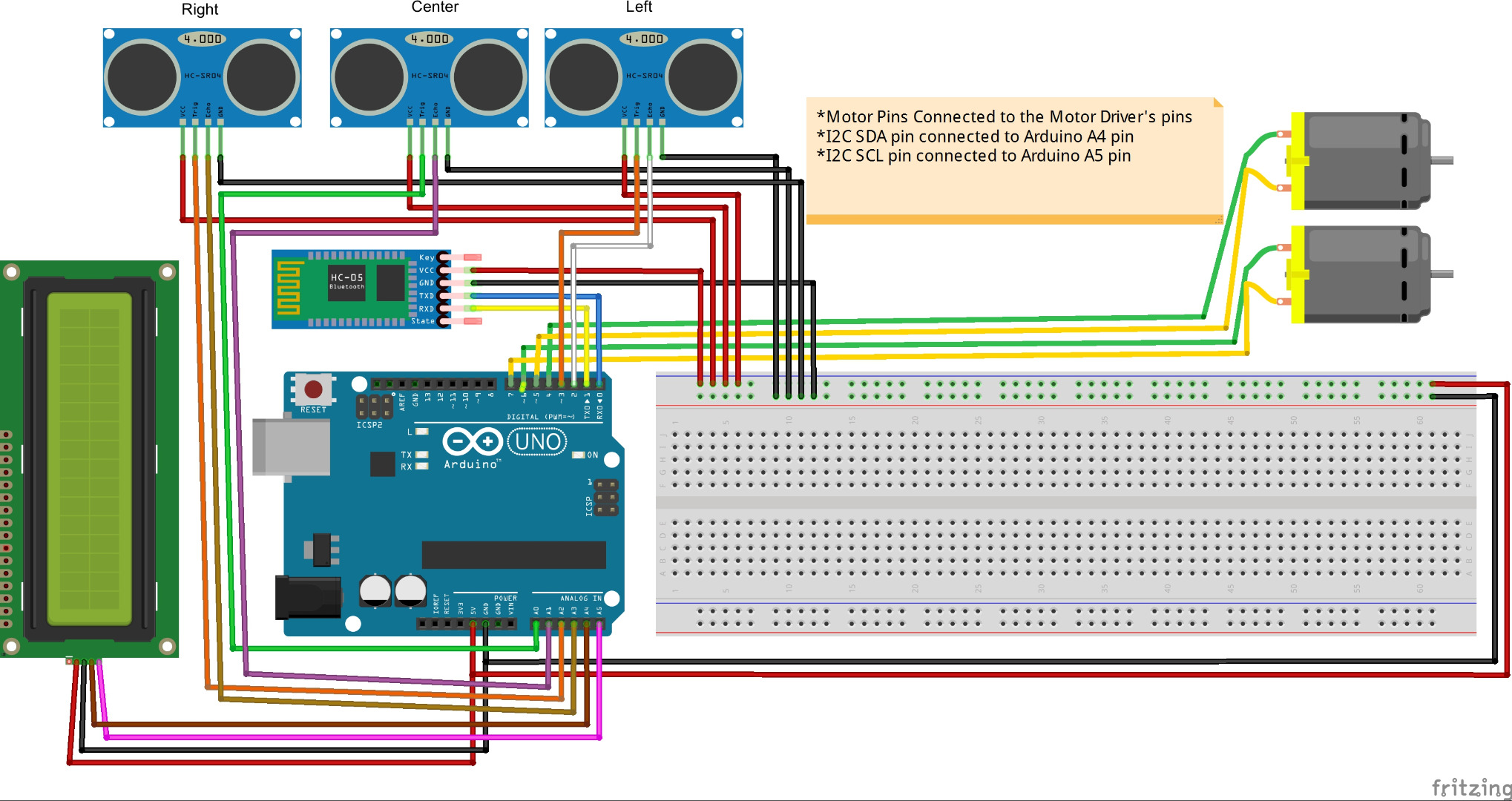
Task: Click the "DIGITAL (PWM=~)" label on Arduino
Action: 541,417
